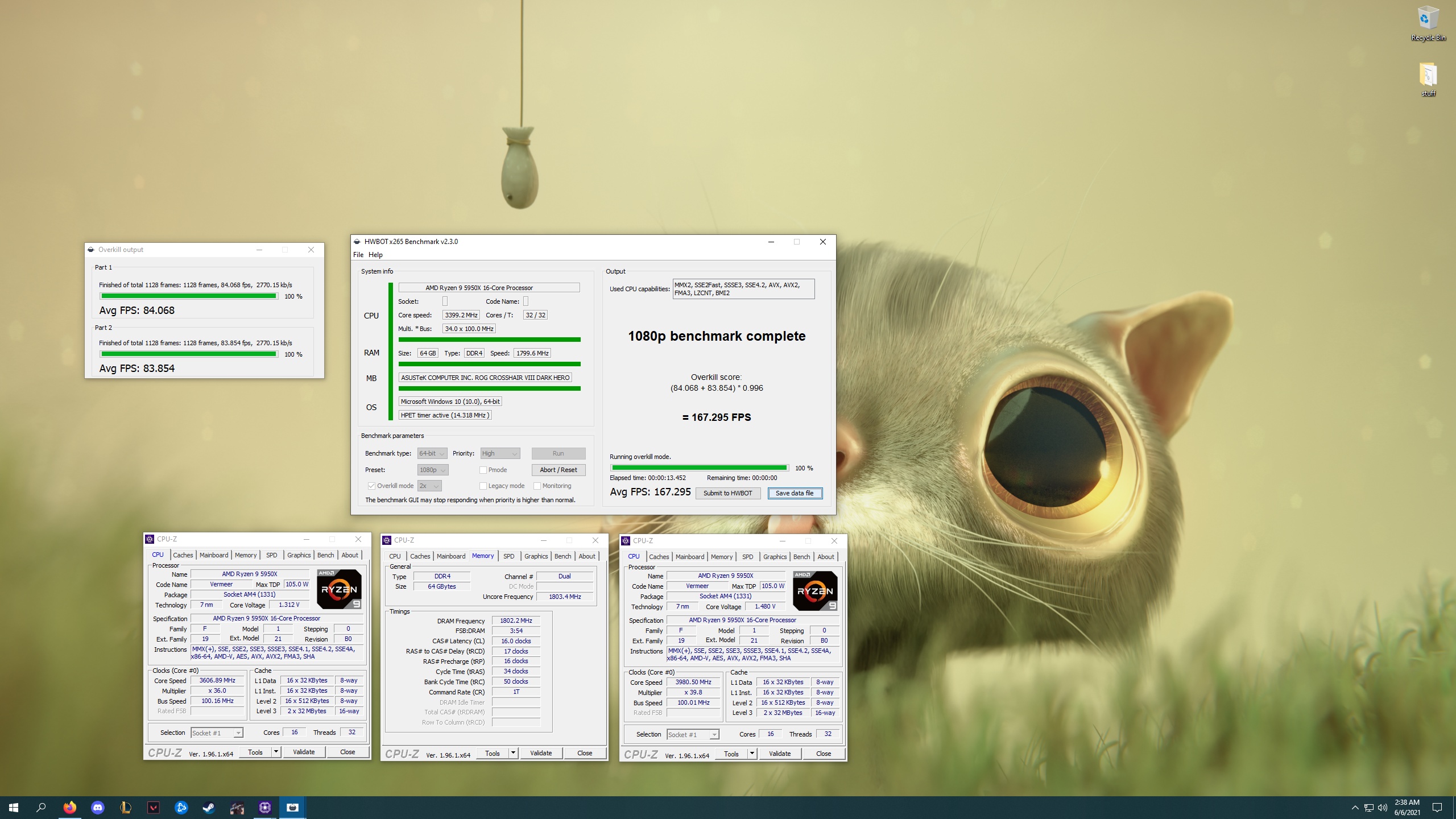Open About tab in right CPU-Z
The width and height of the screenshot is (1456, 819).
(x=826, y=557)
